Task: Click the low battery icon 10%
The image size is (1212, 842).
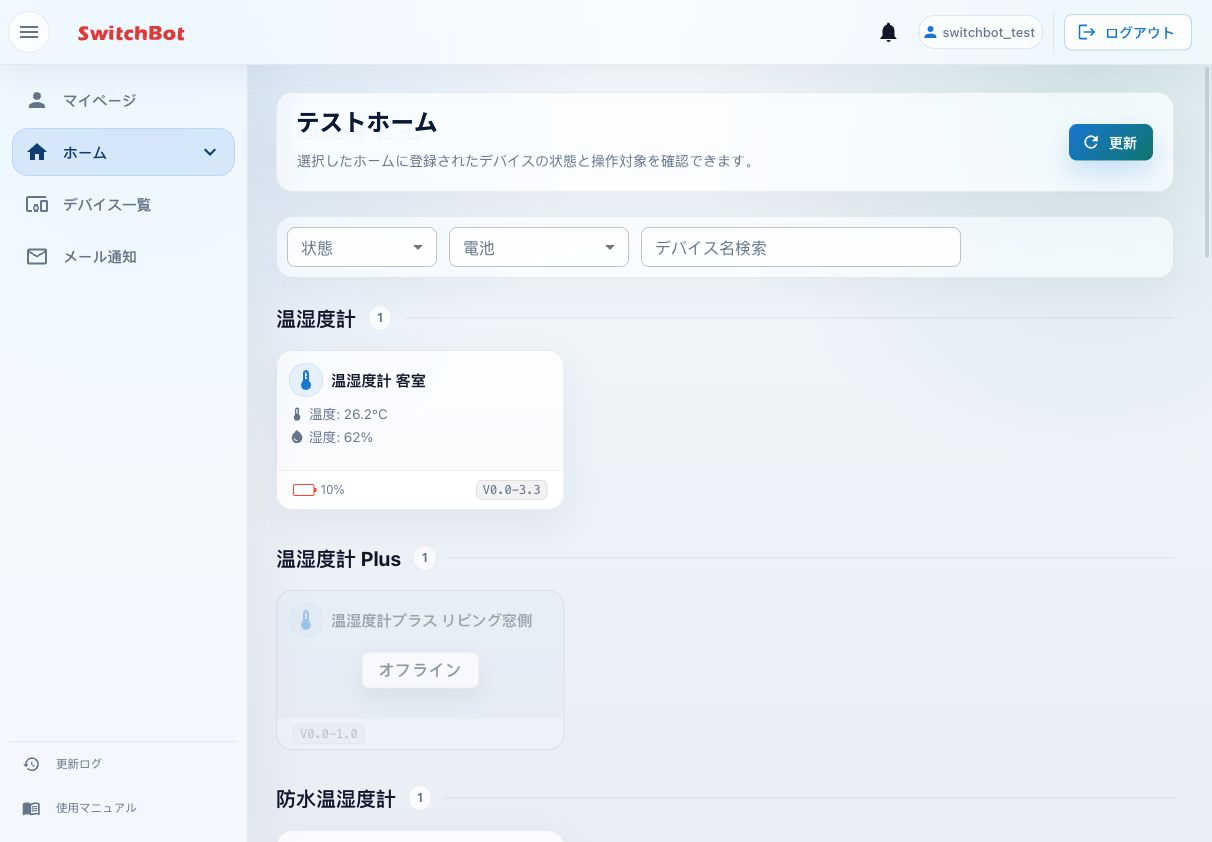Action: coord(305,490)
